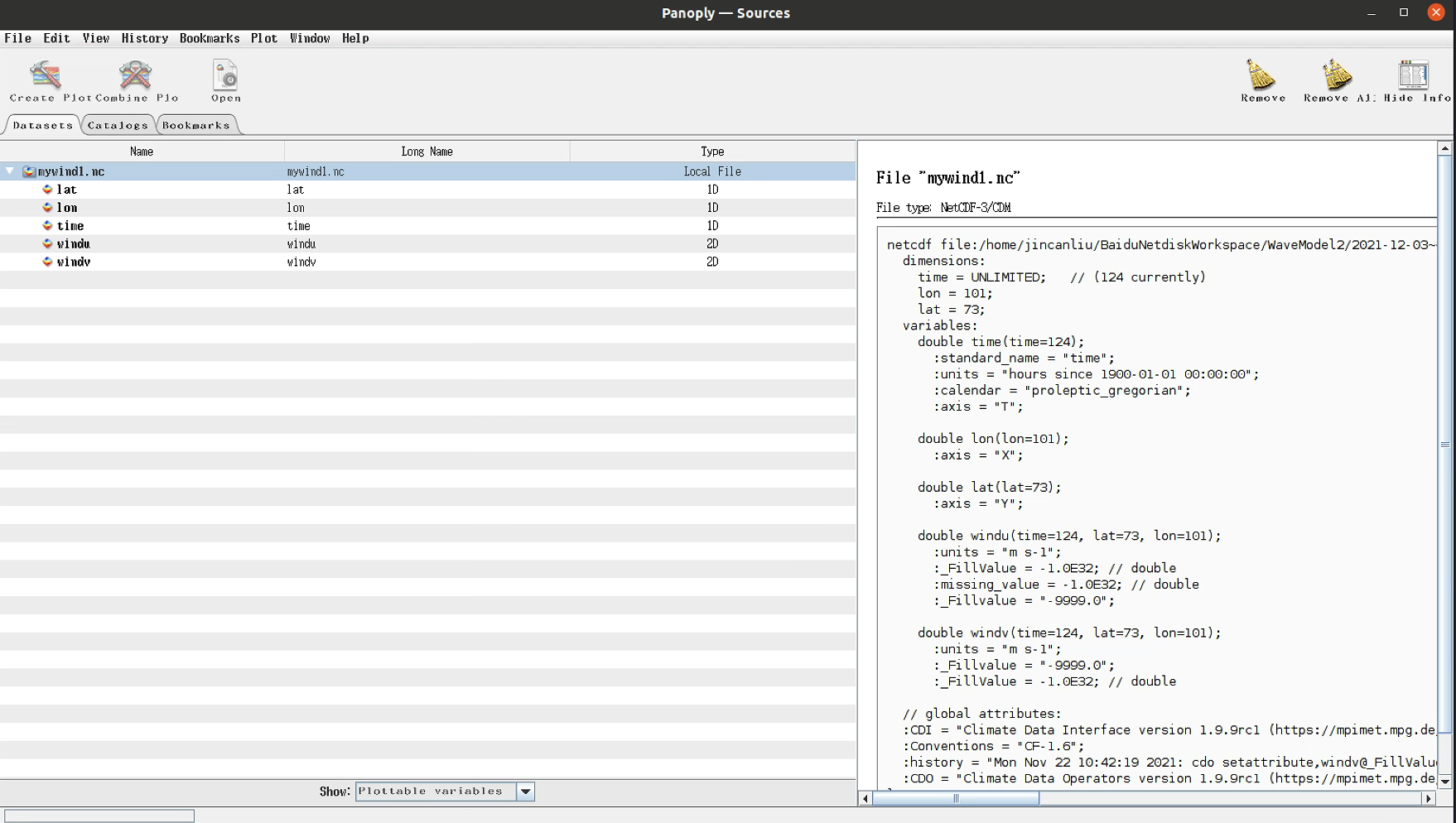The image size is (1456, 823).
Task: Click the File "mywind1.nc" info heading
Action: [947, 177]
